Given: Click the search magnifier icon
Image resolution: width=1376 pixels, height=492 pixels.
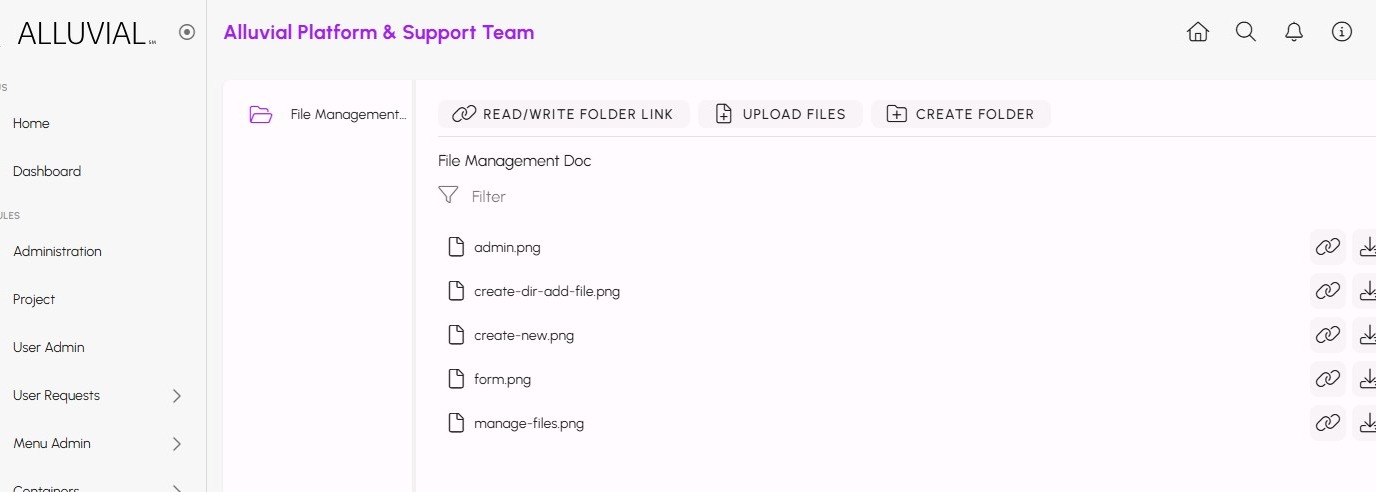Looking at the screenshot, I should pos(1245,32).
